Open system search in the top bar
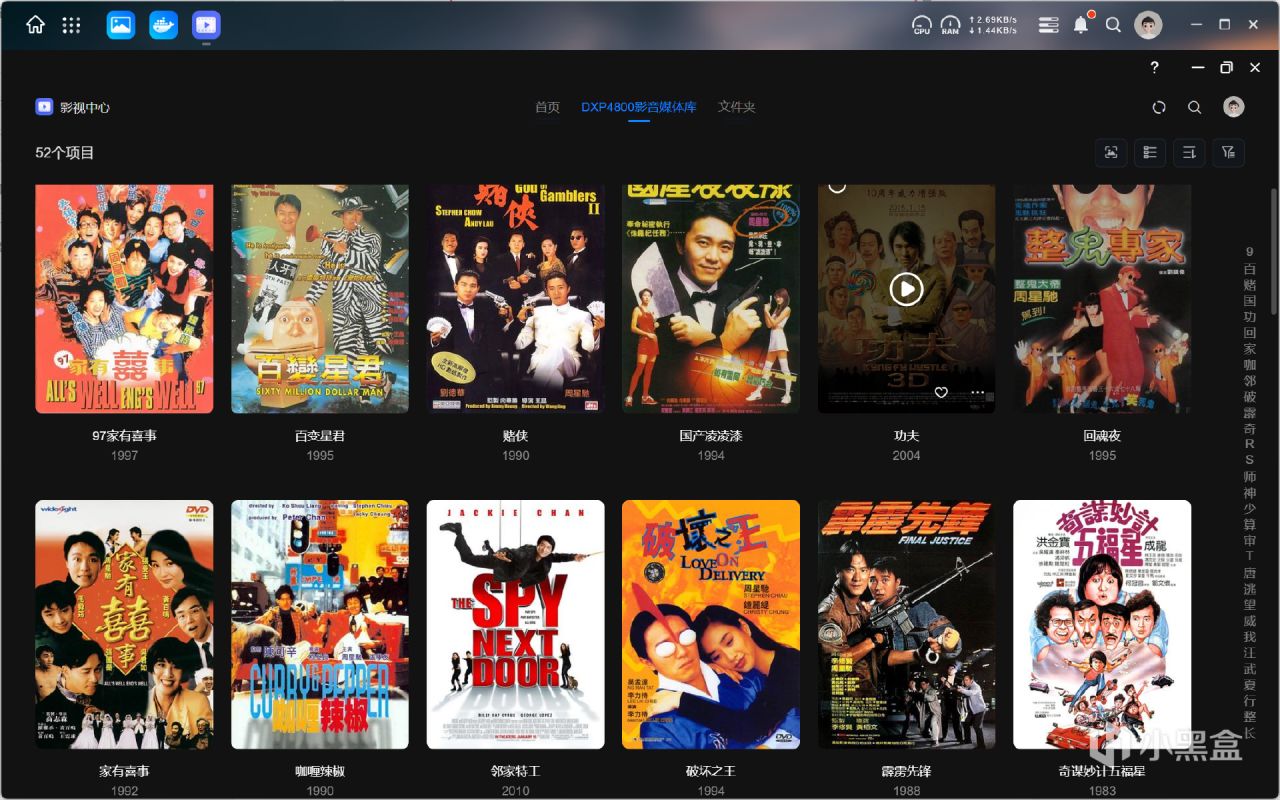Screen dimensions: 1280x800 [x=1113, y=25]
